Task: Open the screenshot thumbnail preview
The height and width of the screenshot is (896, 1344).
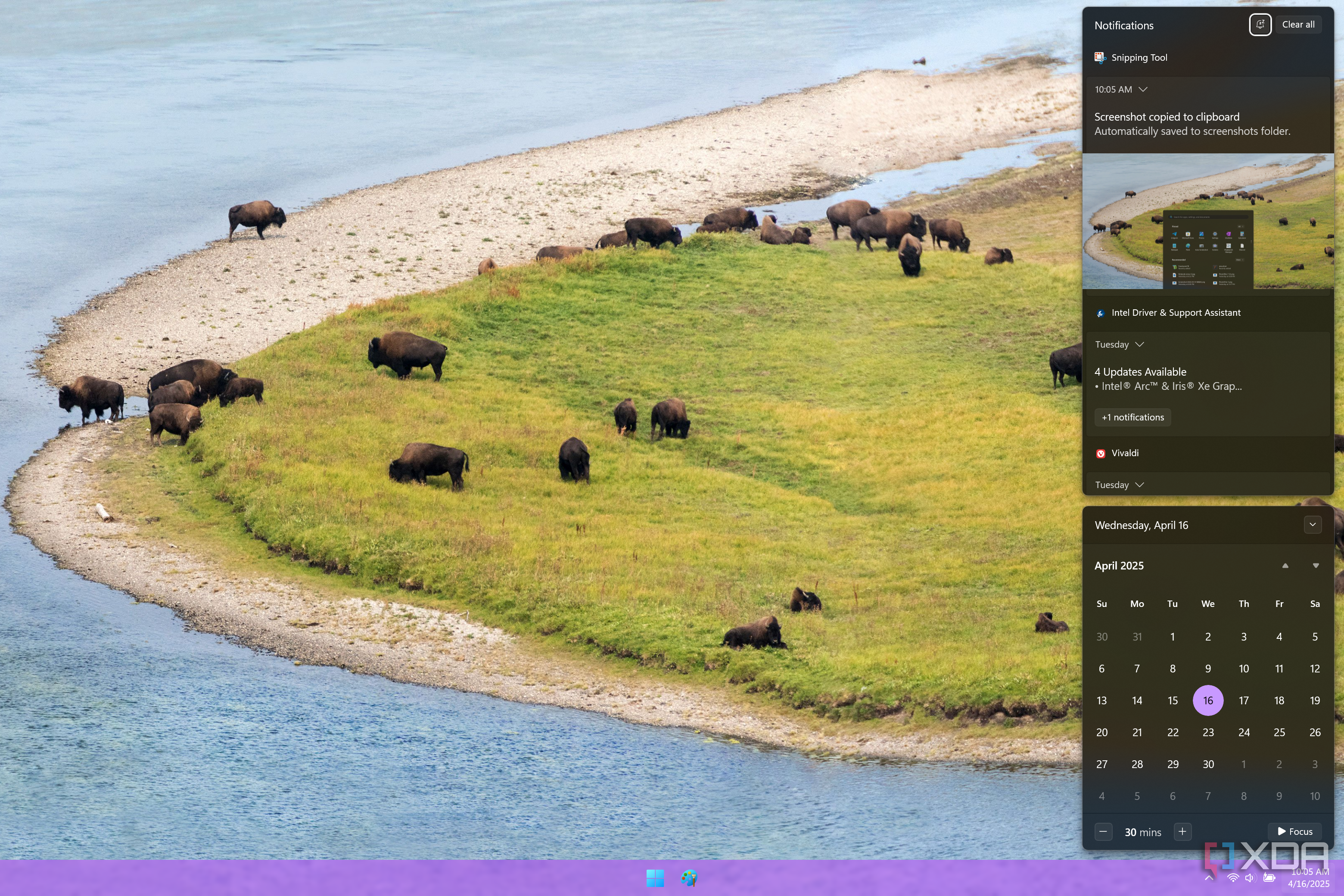Action: 1207,221
